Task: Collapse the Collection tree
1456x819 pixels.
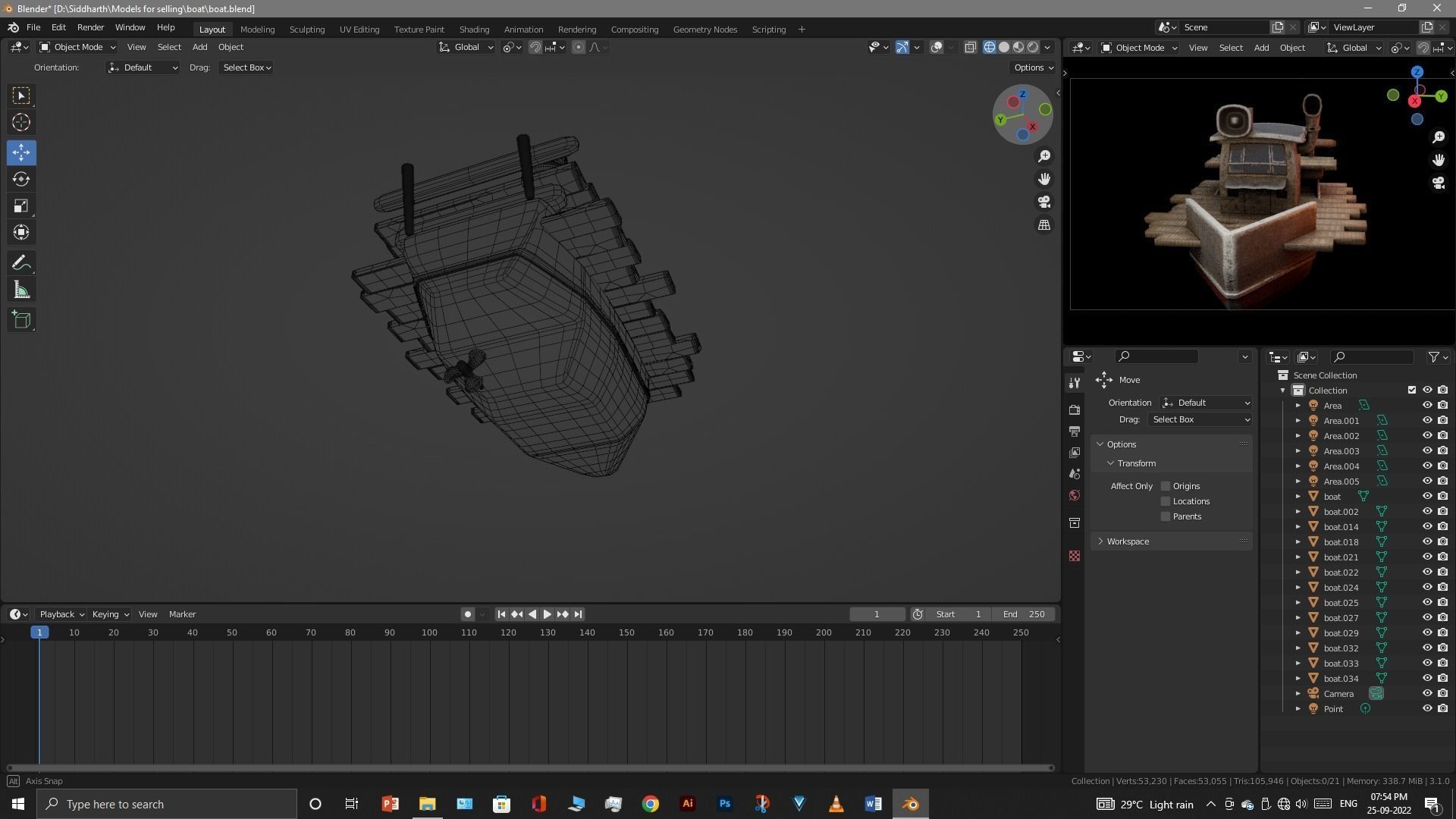Action: (x=1283, y=391)
